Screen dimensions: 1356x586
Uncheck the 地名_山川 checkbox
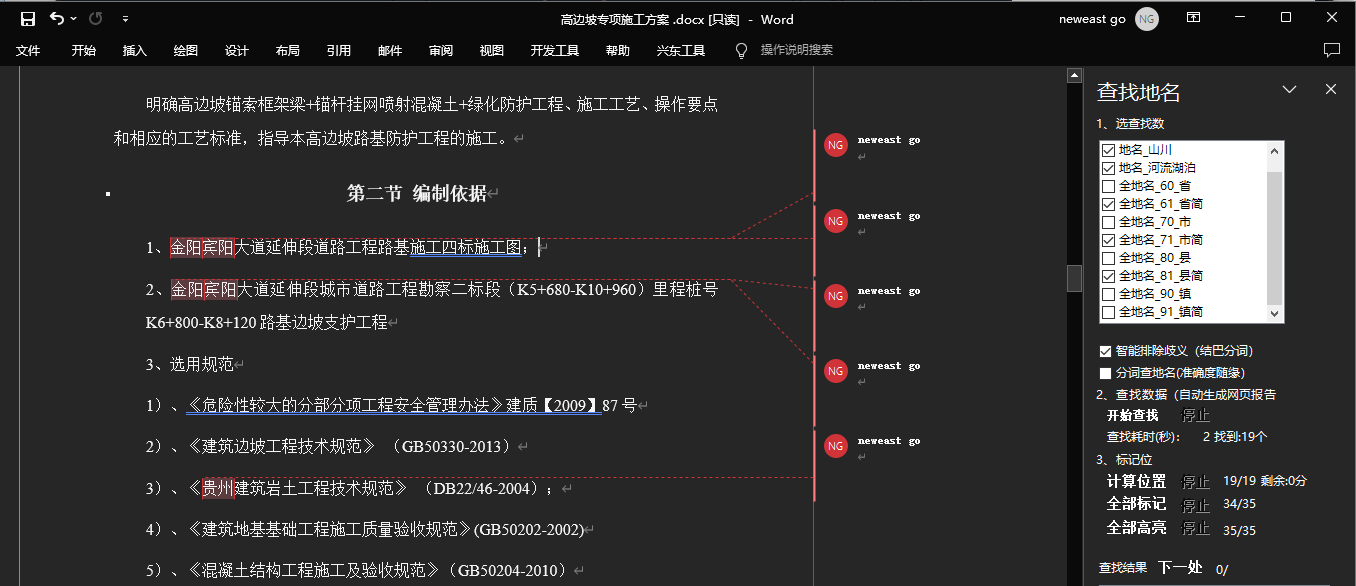(1108, 150)
